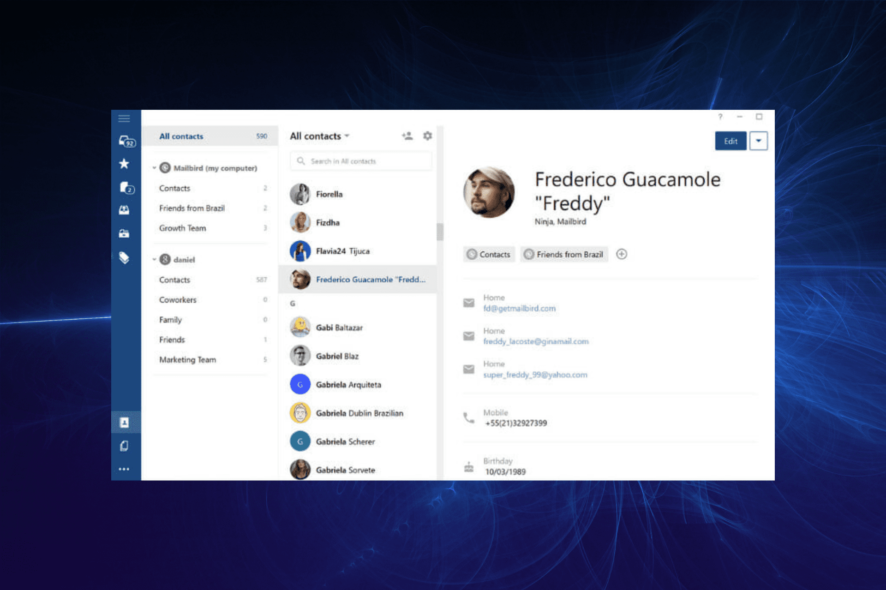
Task: Select All contacts in left panel
Action: [x=210, y=136]
